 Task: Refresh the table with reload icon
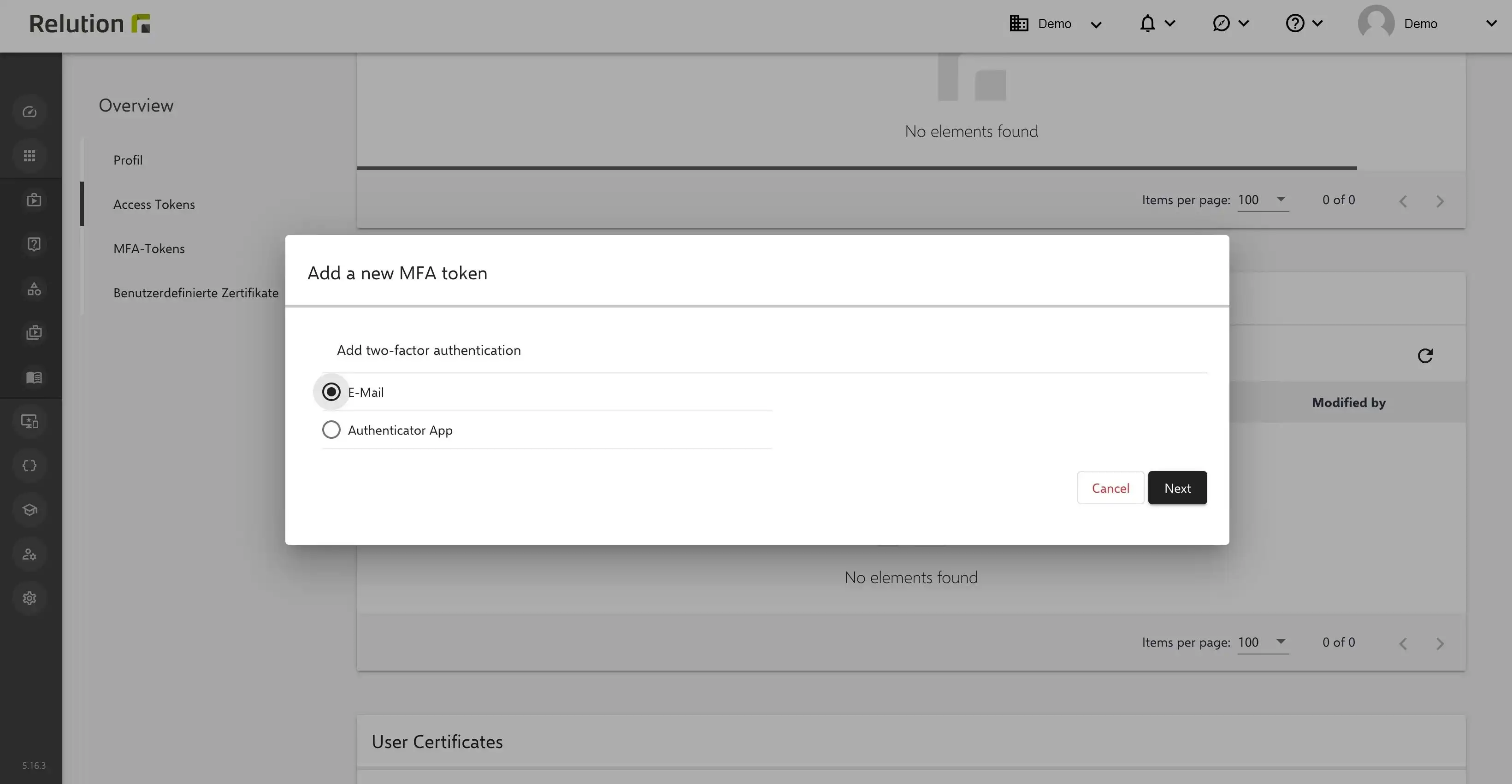click(1425, 356)
